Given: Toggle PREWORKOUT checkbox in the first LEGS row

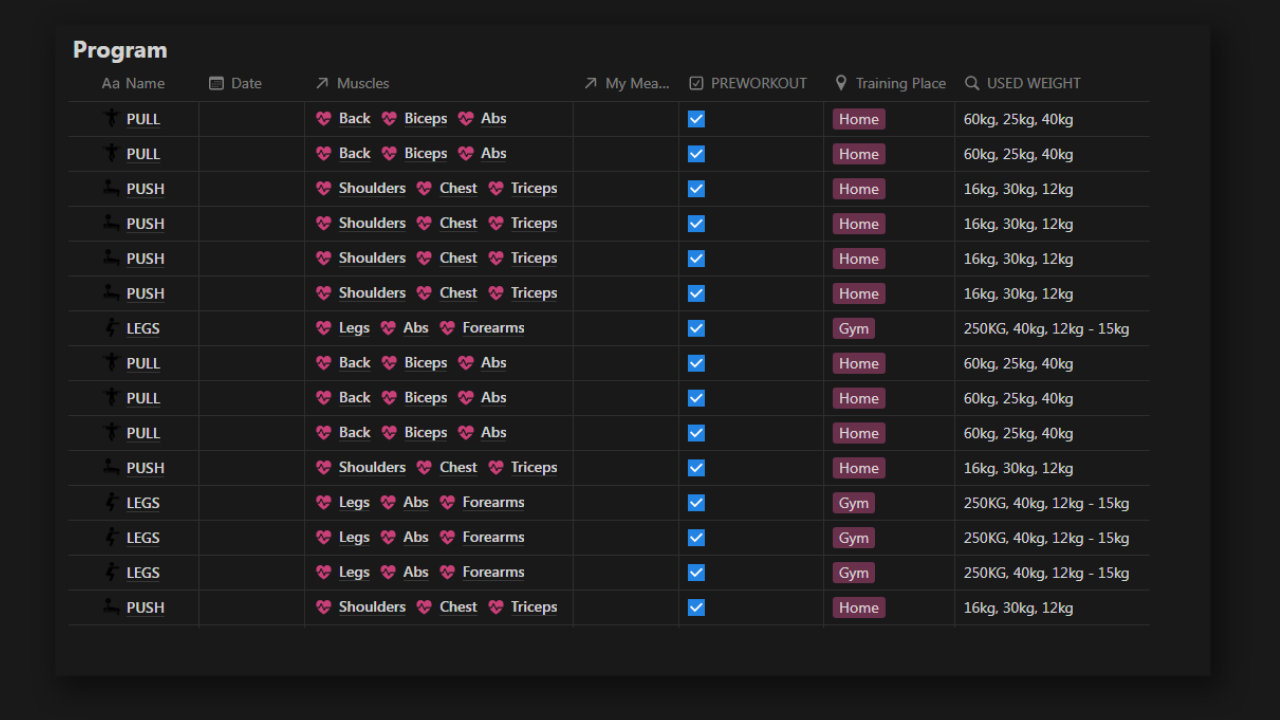Looking at the screenshot, I should tap(696, 328).
